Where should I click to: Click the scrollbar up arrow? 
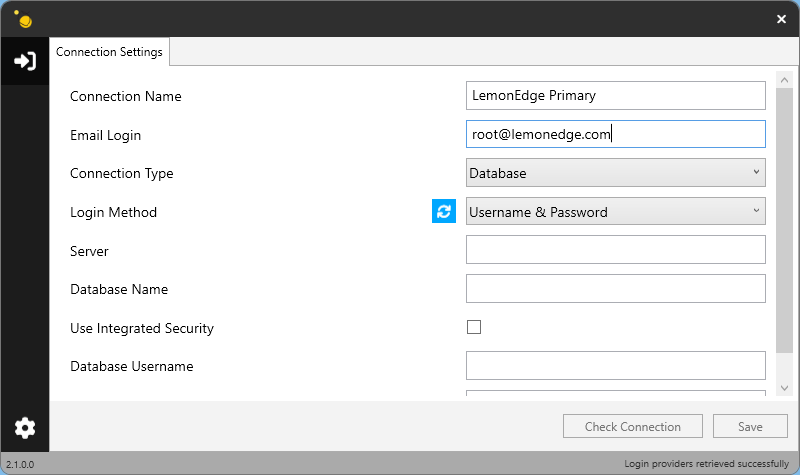pyautogui.click(x=784, y=80)
